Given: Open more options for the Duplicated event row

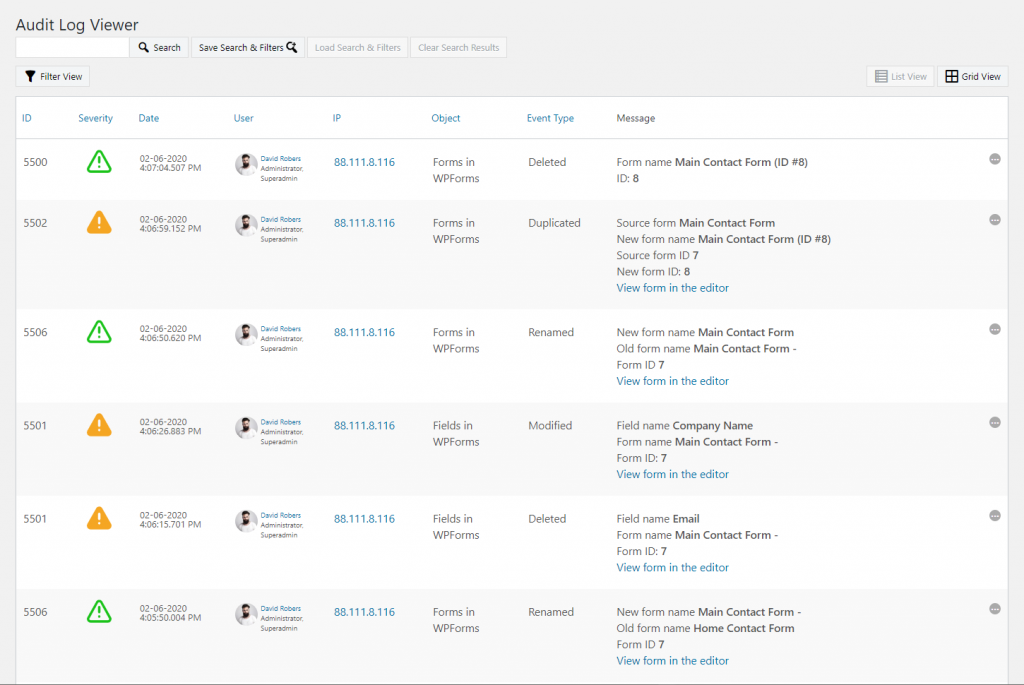Looking at the screenshot, I should [x=994, y=220].
